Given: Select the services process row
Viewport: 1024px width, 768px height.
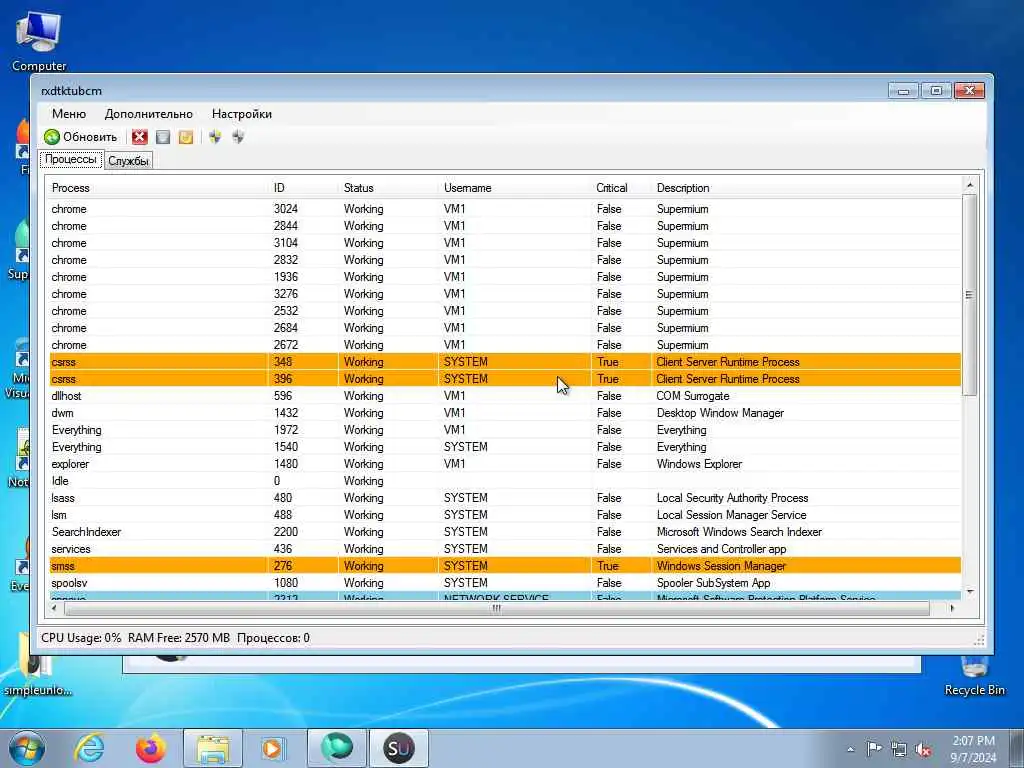Looking at the screenshot, I should [x=505, y=549].
